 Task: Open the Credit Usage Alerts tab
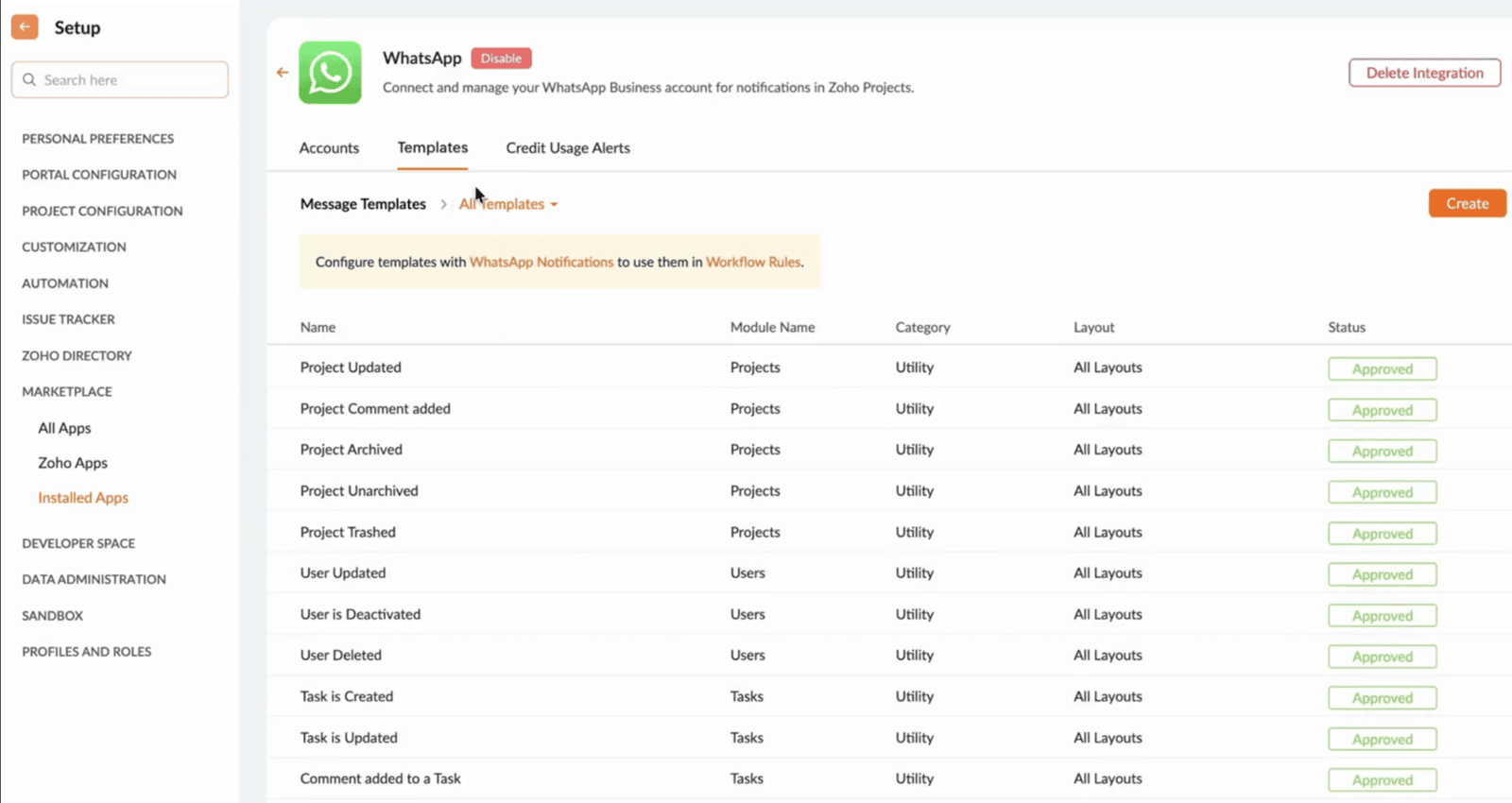(x=568, y=148)
